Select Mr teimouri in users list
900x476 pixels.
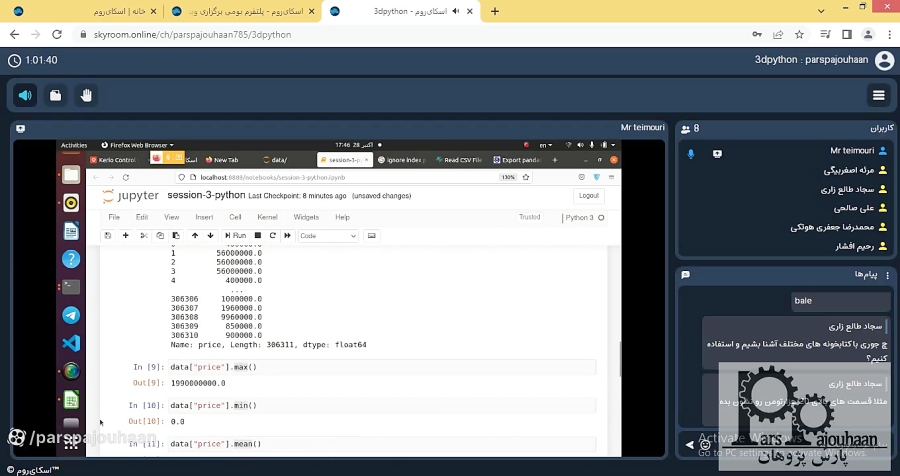click(x=851, y=151)
